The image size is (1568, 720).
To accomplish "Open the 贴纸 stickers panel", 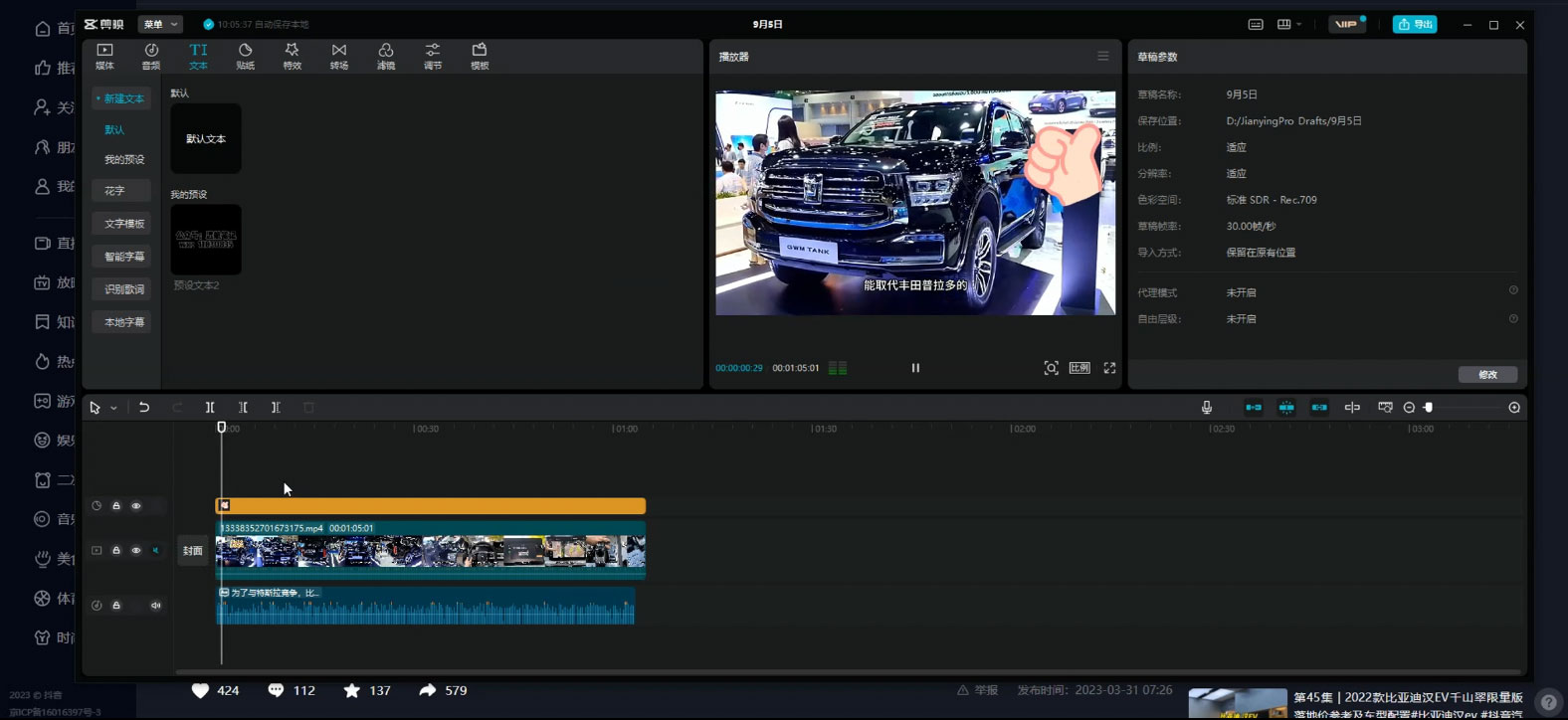I will coord(245,56).
